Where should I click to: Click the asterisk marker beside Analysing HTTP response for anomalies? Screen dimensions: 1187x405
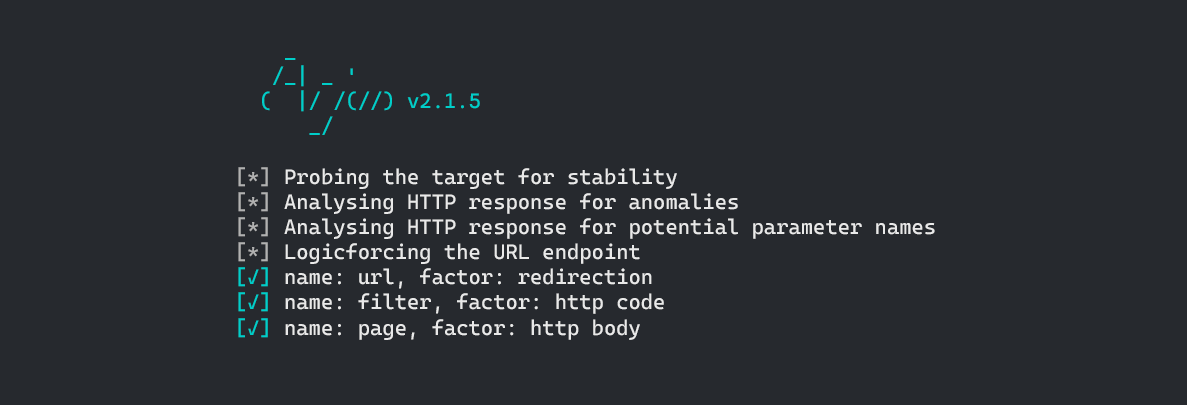tap(253, 203)
